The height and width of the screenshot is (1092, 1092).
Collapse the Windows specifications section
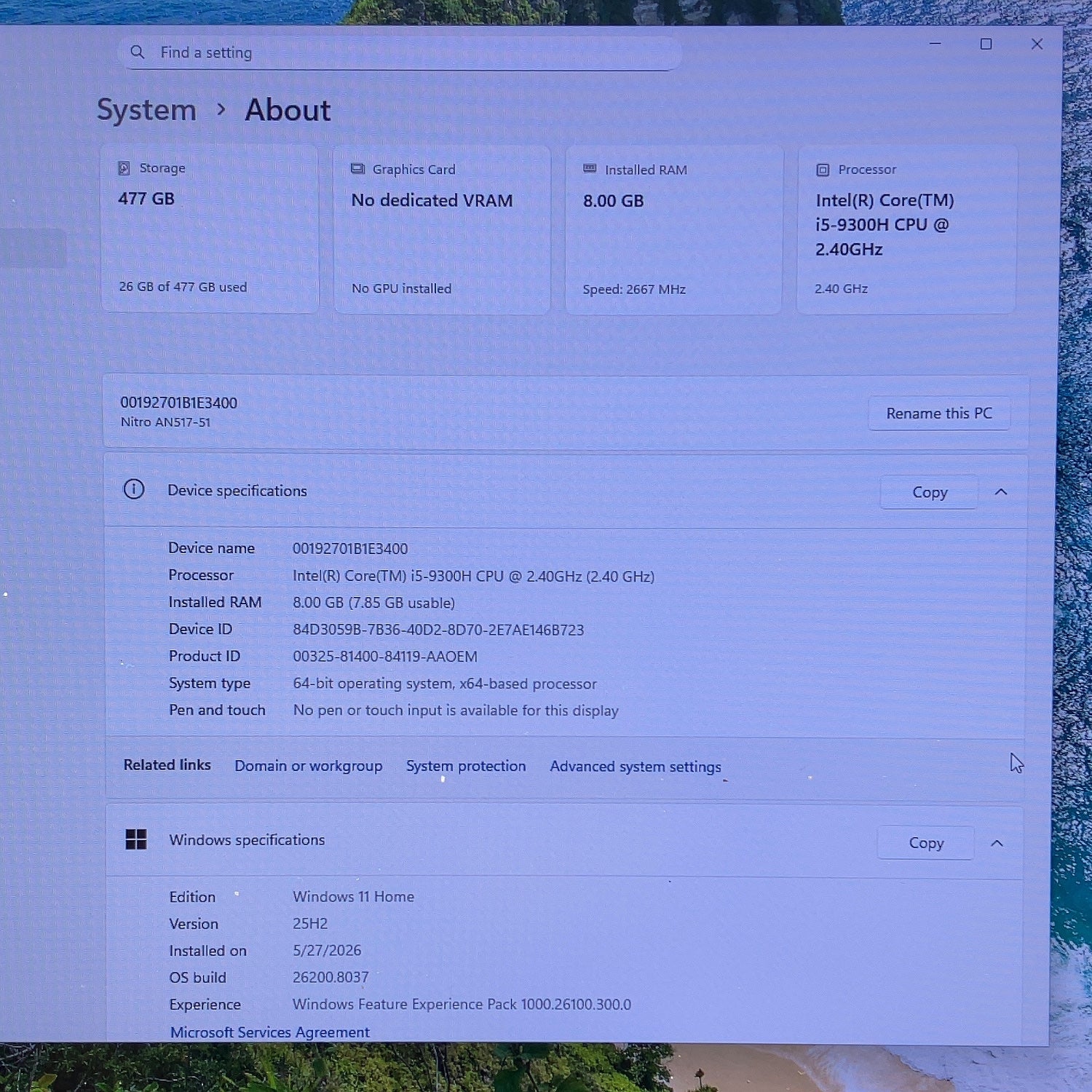(997, 843)
